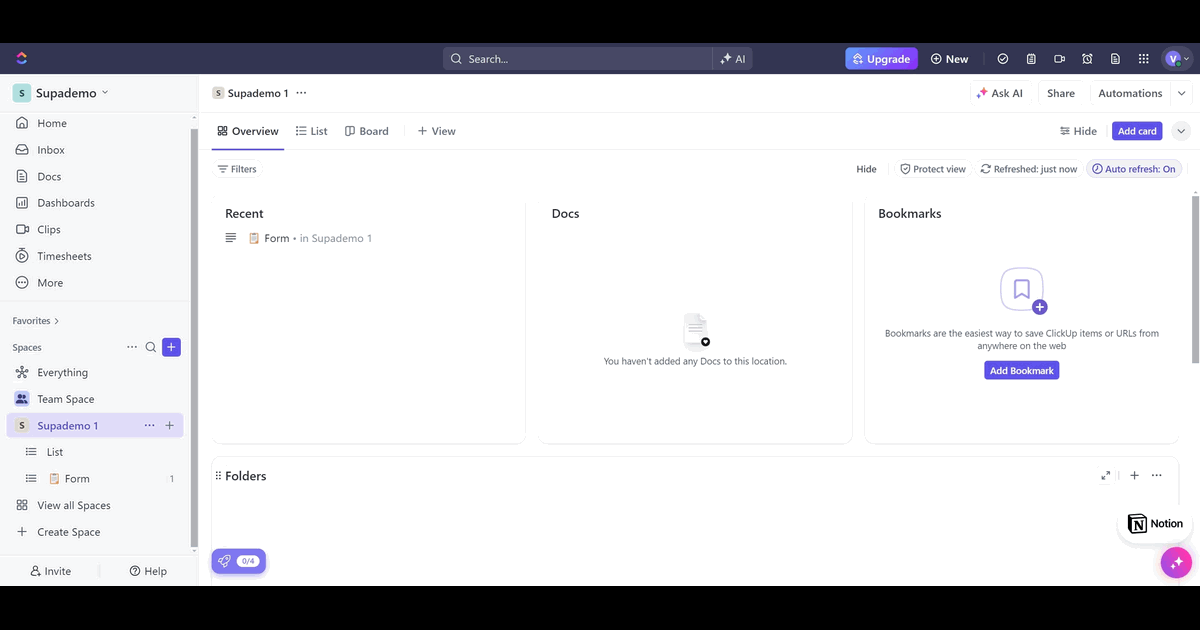Toggle Auto refresh On
The width and height of the screenshot is (1200, 630).
[1134, 169]
